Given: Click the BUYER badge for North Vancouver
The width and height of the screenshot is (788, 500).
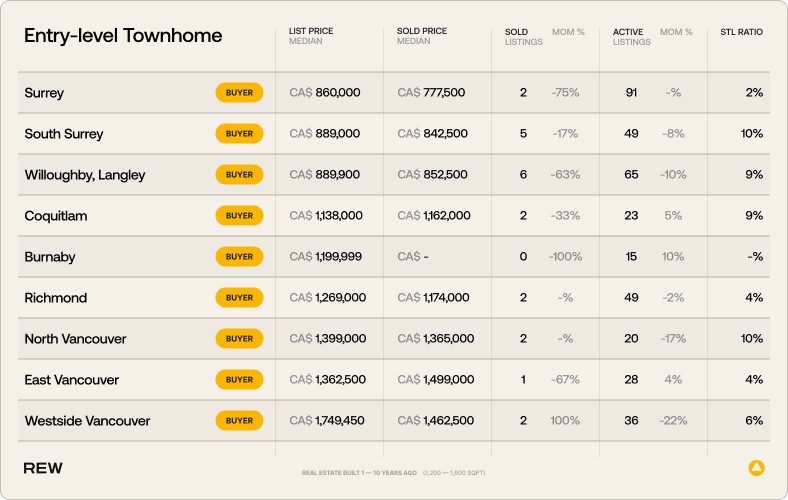Looking at the screenshot, I should 239,339.
